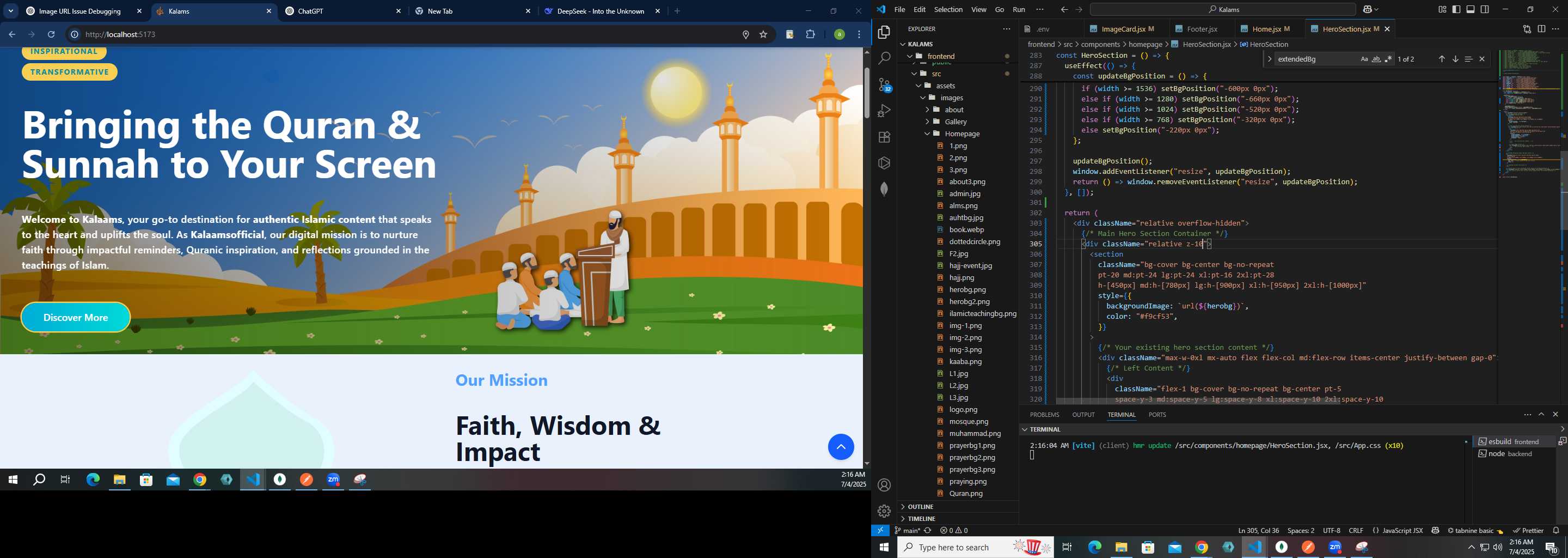Image resolution: width=1568 pixels, height=558 pixels.
Task: Toggle Match Whole Word in find widget
Action: pyautogui.click(x=1376, y=59)
